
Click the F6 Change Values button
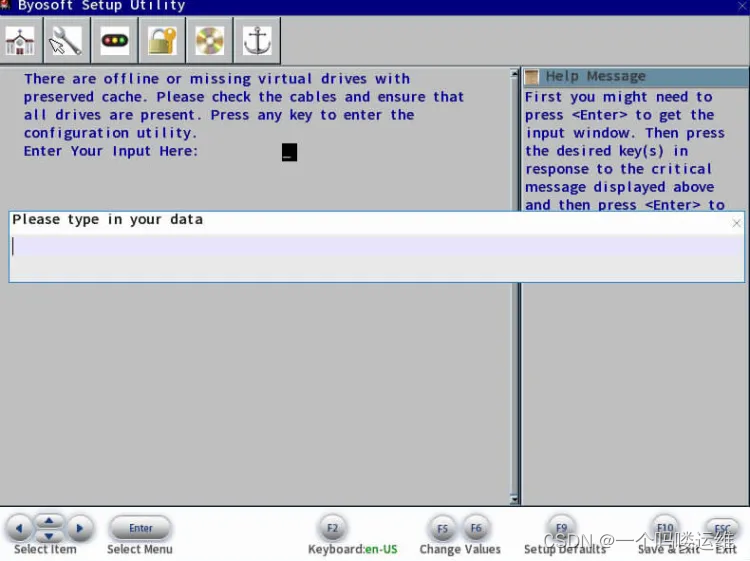[x=476, y=528]
